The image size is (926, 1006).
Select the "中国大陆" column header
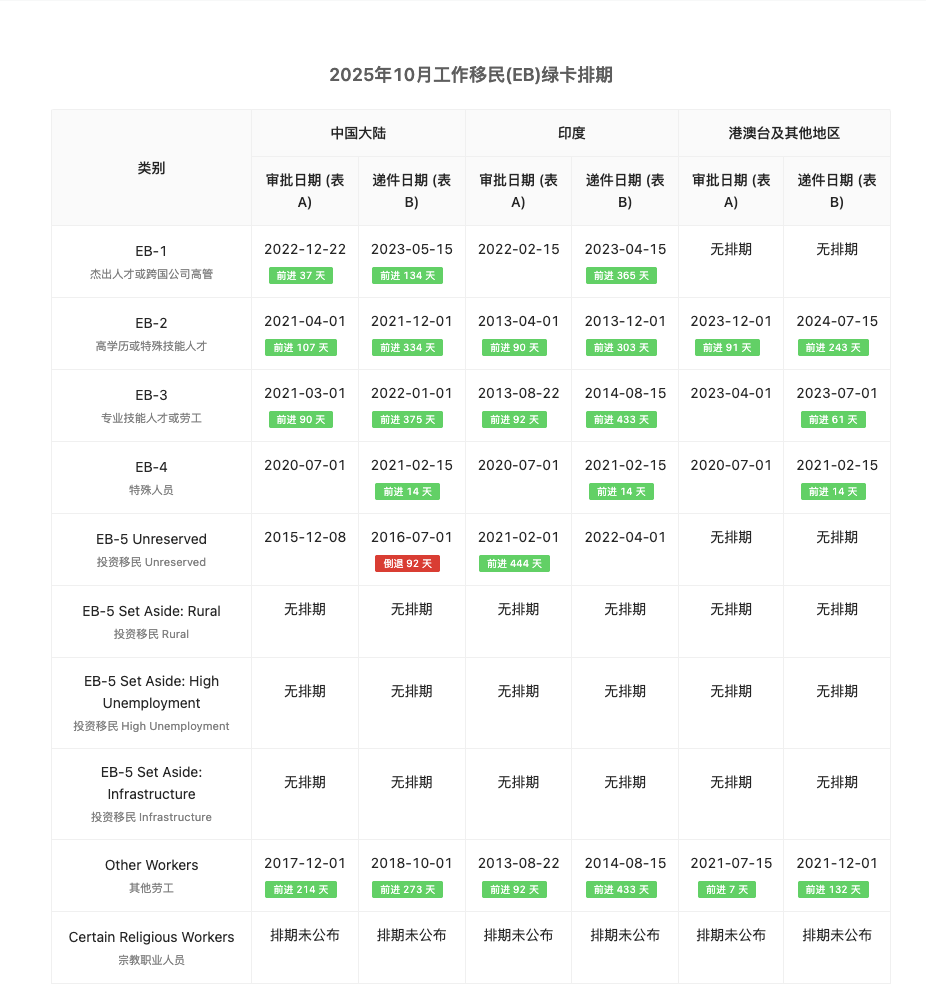point(357,133)
